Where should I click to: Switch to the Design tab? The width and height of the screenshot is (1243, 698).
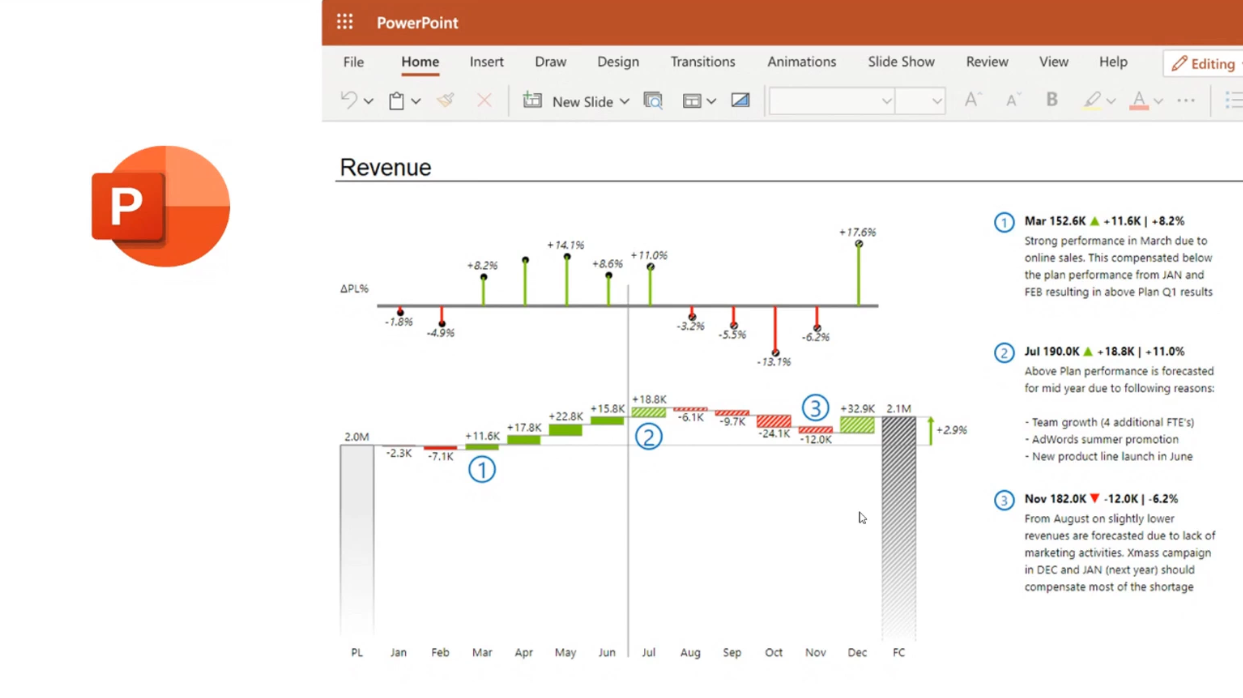pos(618,62)
